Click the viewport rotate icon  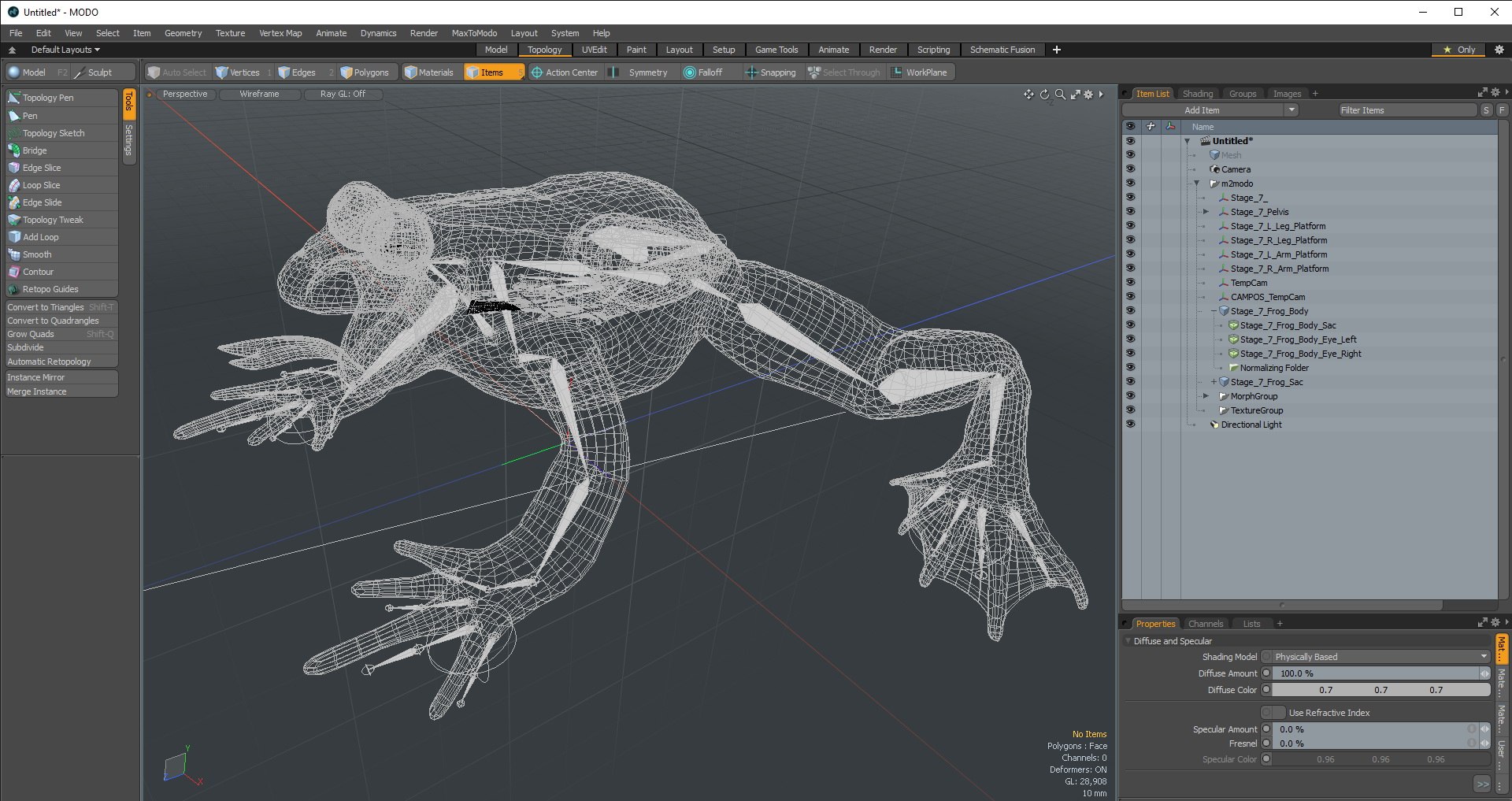tap(1044, 95)
